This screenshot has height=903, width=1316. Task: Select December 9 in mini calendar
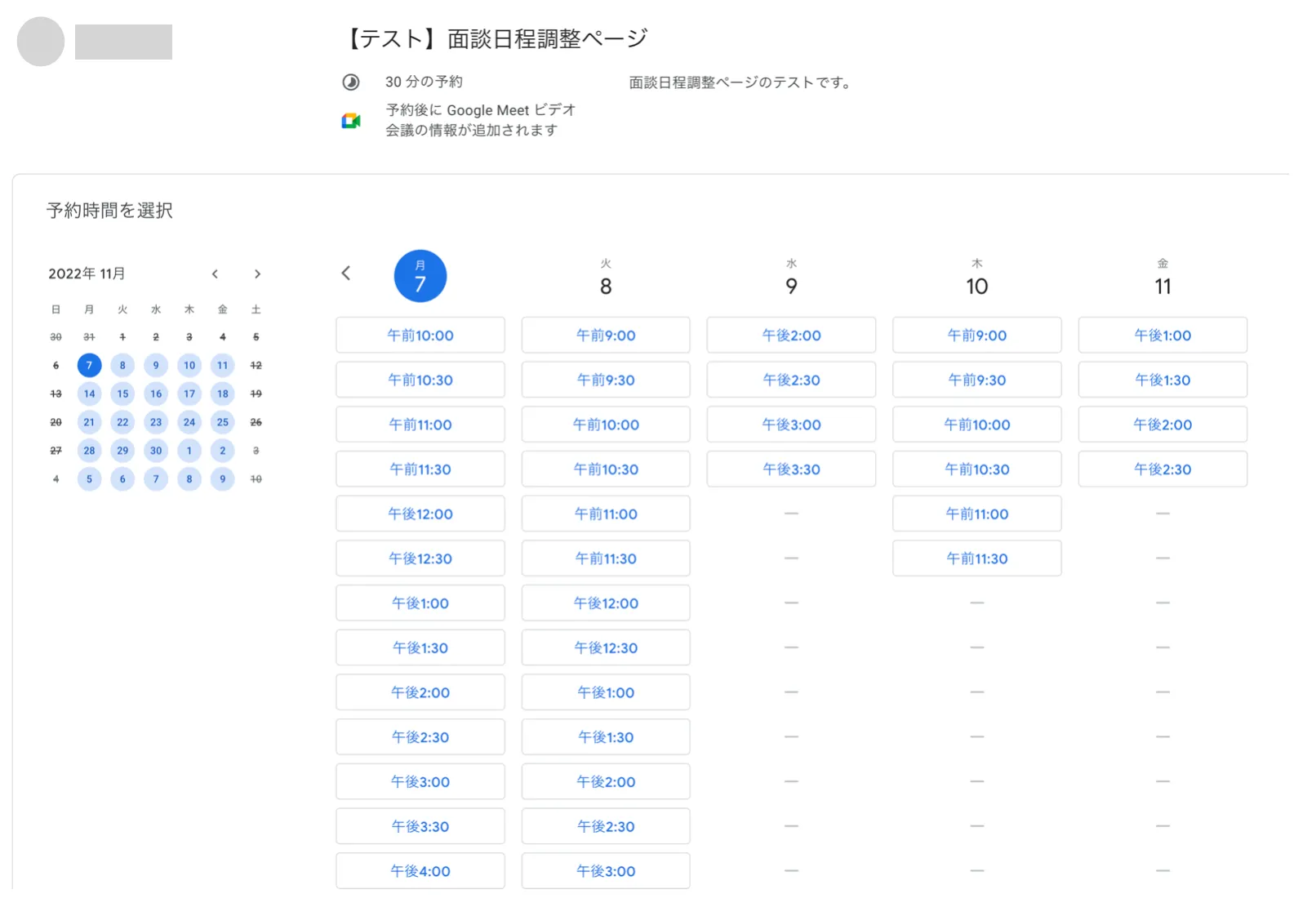pos(223,479)
